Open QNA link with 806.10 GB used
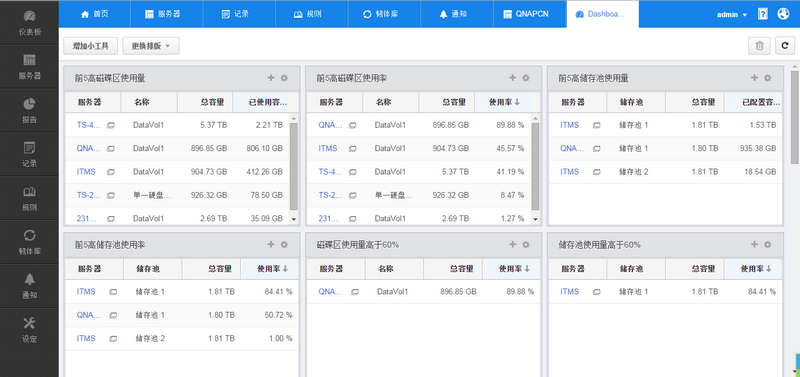 point(88,148)
